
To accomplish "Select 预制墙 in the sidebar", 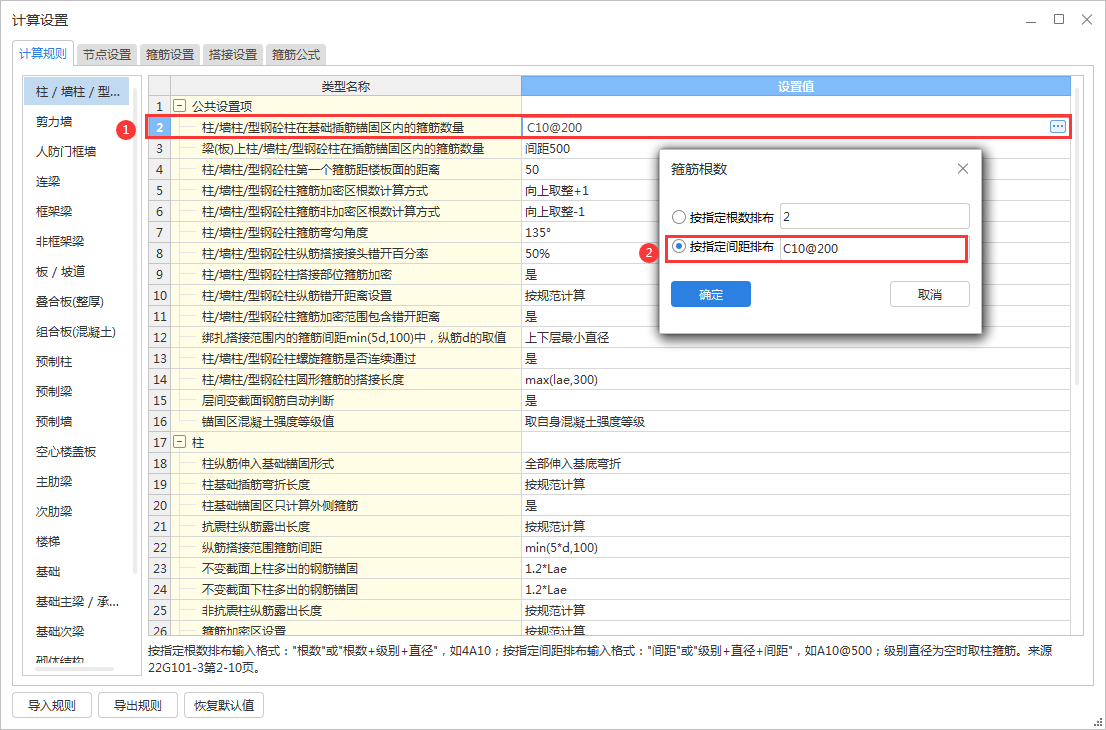I will pyautogui.click(x=54, y=421).
